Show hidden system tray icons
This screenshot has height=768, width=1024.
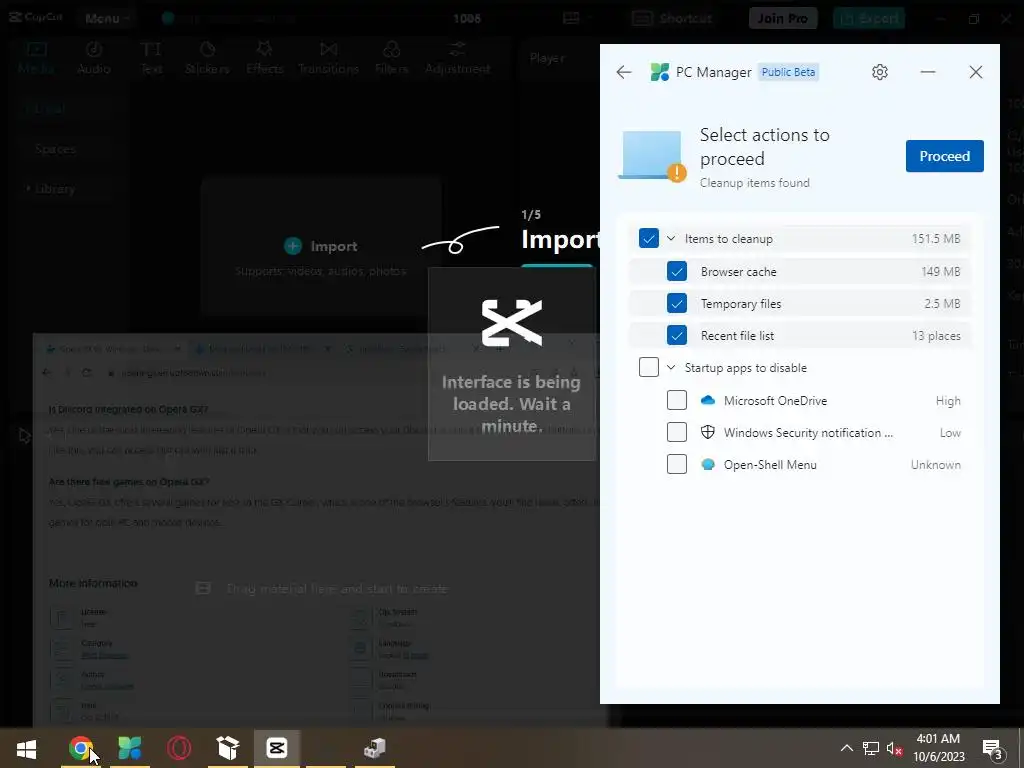(846, 748)
